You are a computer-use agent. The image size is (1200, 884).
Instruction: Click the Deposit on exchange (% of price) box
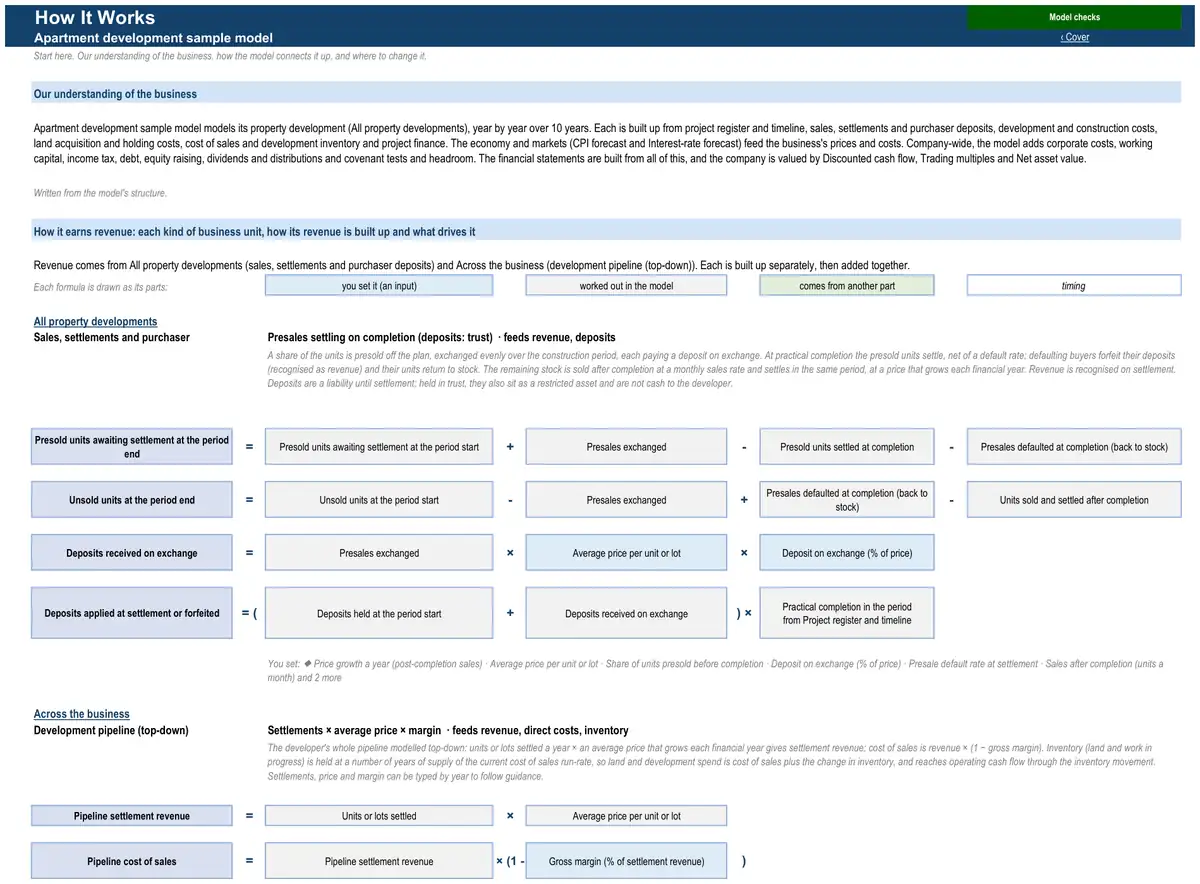pos(847,553)
